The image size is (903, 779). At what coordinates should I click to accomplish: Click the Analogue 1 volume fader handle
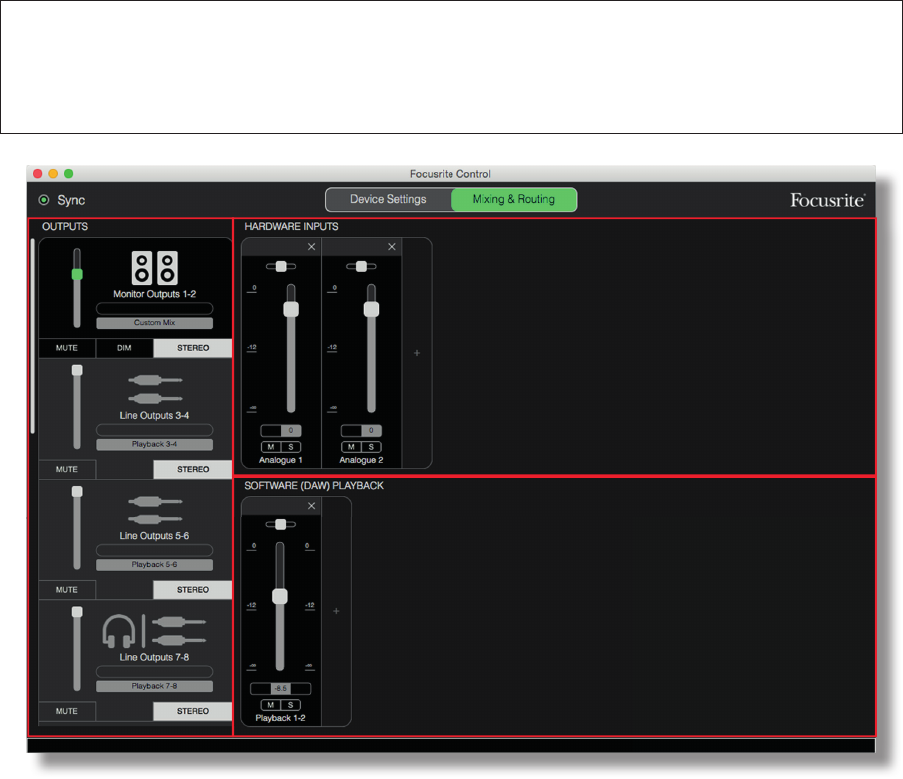pos(291,309)
